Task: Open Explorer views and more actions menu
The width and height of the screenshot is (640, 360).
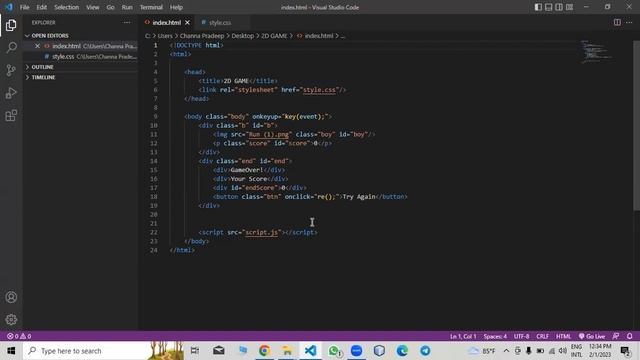Action: pos(127,23)
